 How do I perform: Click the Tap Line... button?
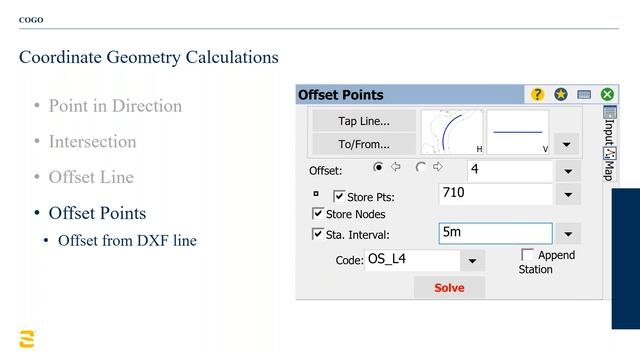364,121
